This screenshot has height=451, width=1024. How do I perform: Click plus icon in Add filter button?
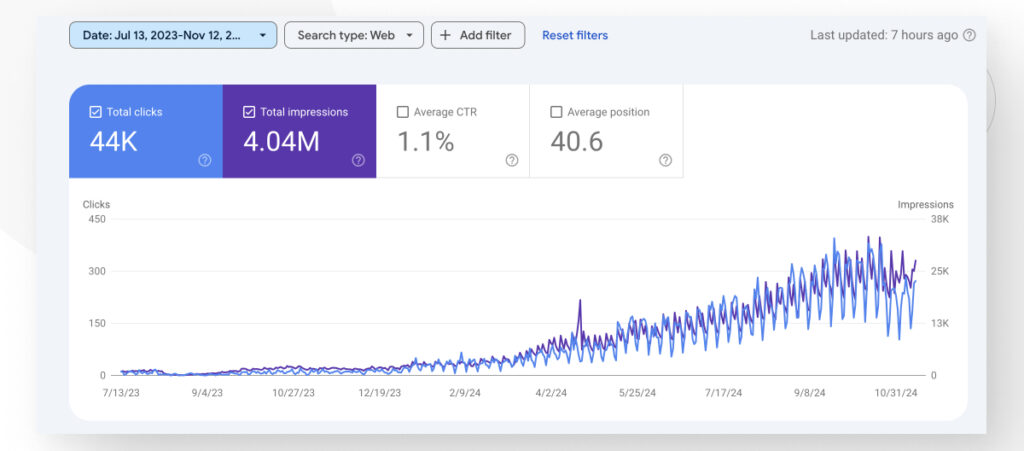(x=446, y=35)
